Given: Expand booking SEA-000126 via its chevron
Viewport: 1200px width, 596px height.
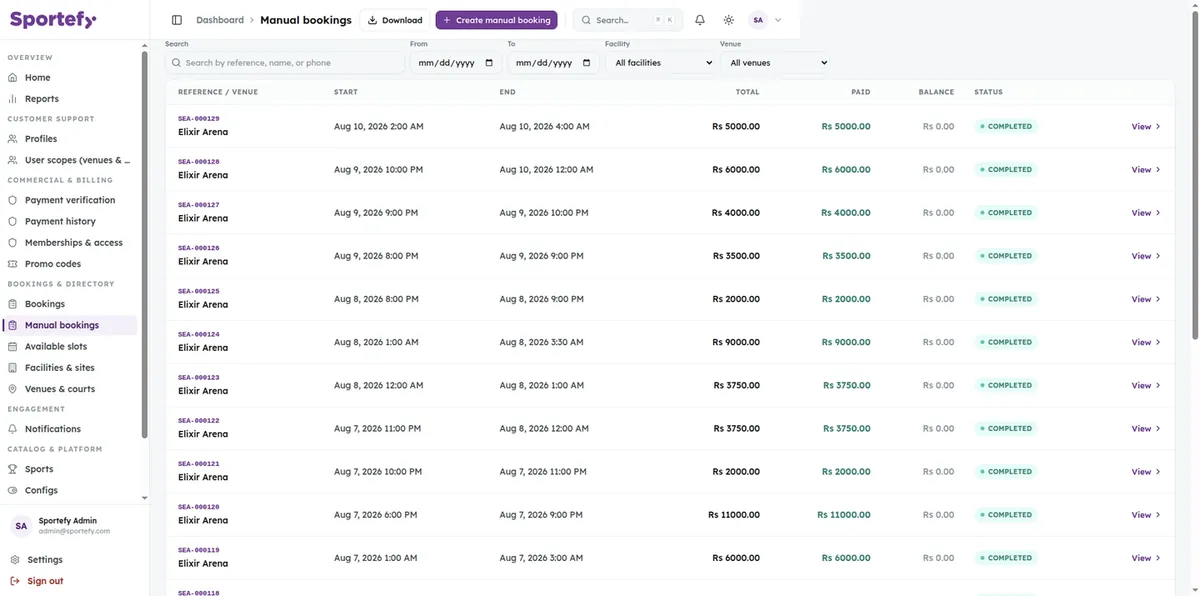Looking at the screenshot, I should (x=1158, y=256).
